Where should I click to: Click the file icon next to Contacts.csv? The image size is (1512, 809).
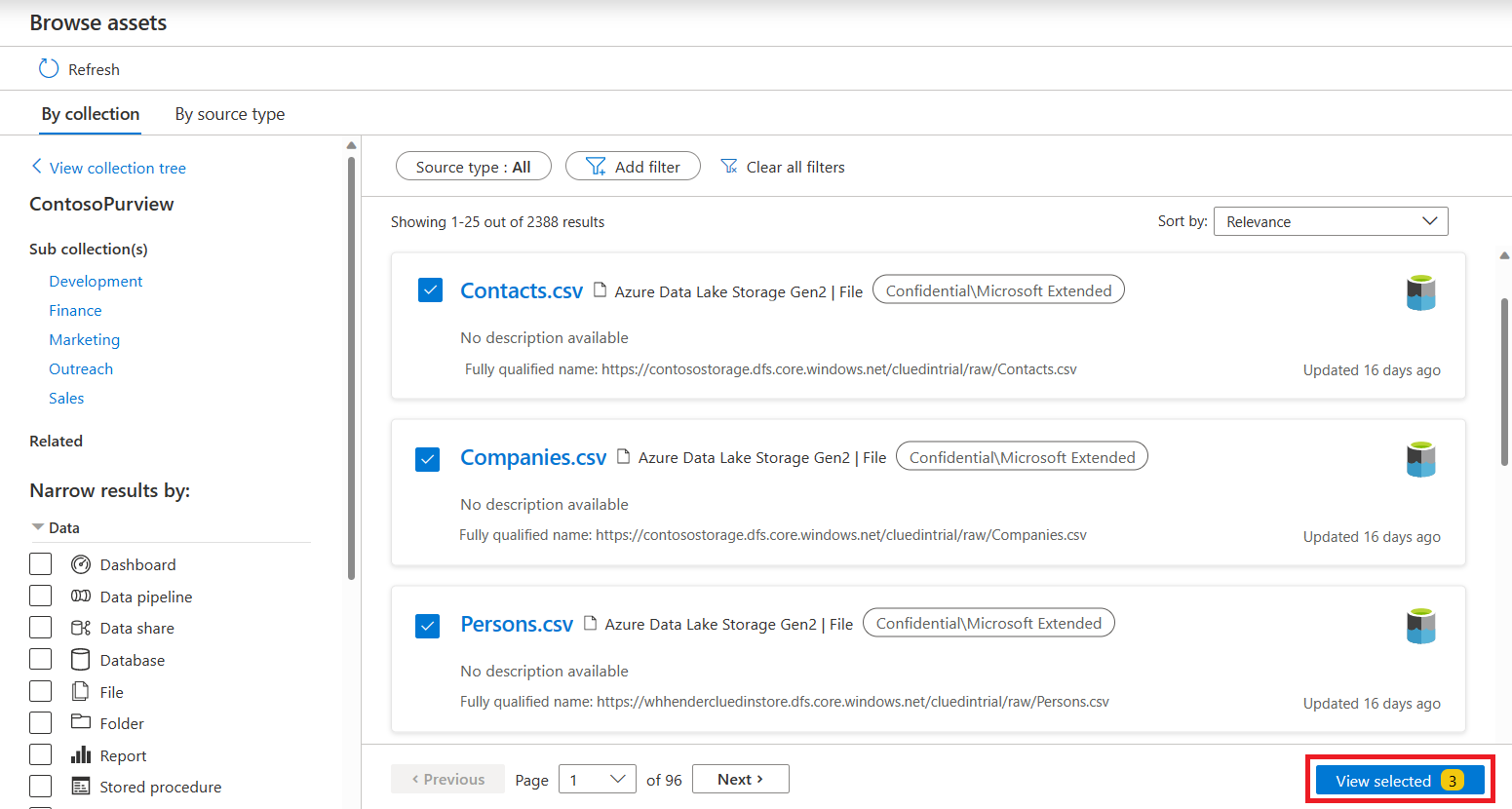coord(601,290)
